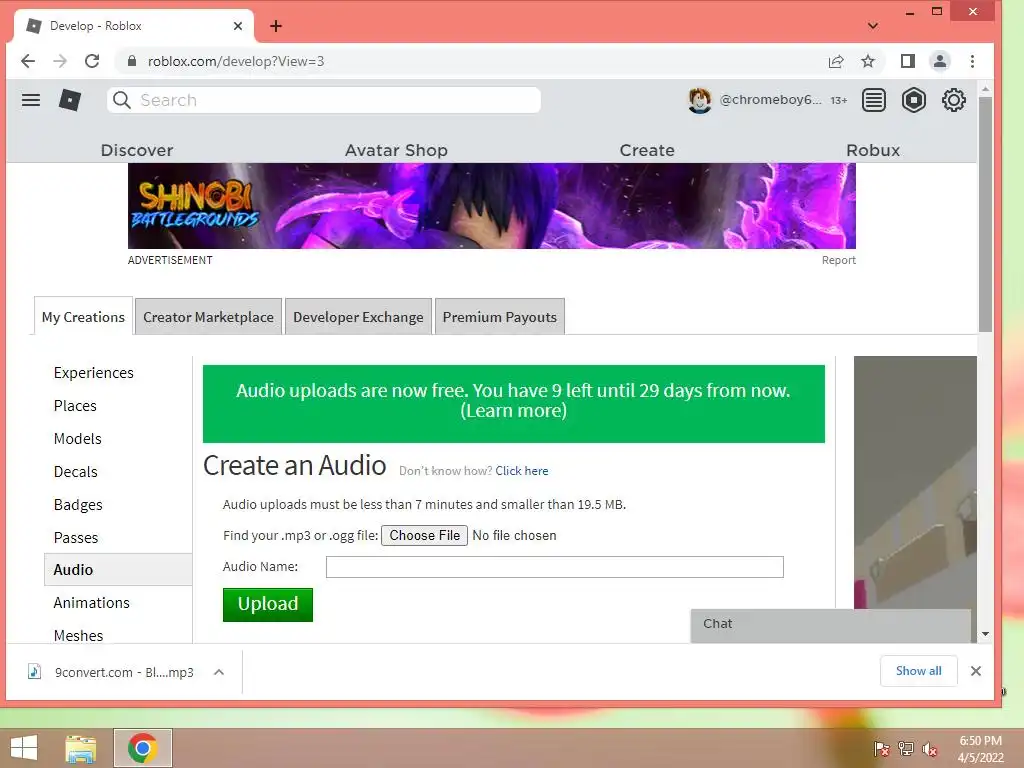The width and height of the screenshot is (1024, 768).
Task: Click the scrollbar down arrow
Action: point(985,634)
